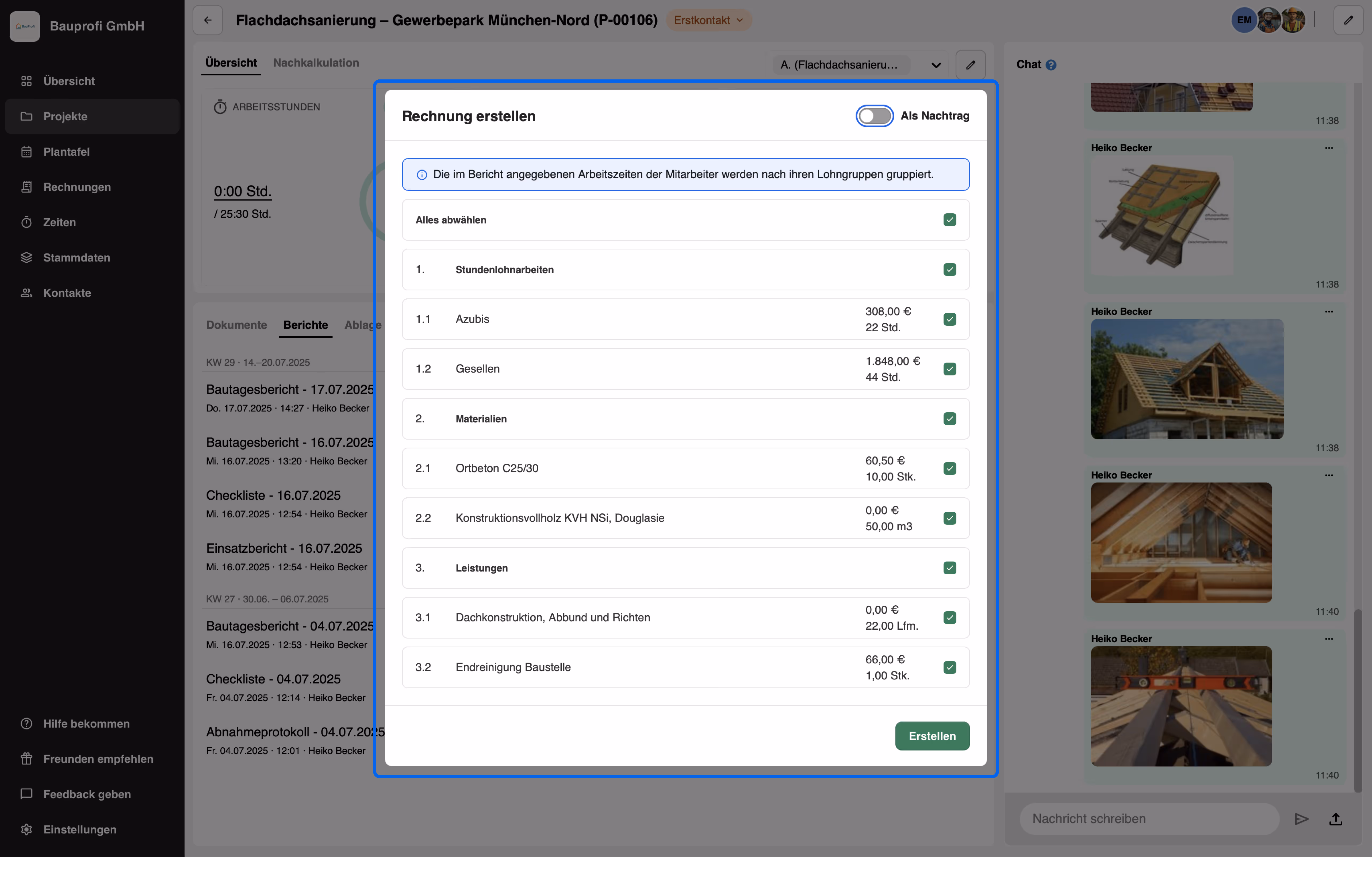The image size is (1372, 888).
Task: Click the send message arrow icon
Action: [x=1301, y=819]
